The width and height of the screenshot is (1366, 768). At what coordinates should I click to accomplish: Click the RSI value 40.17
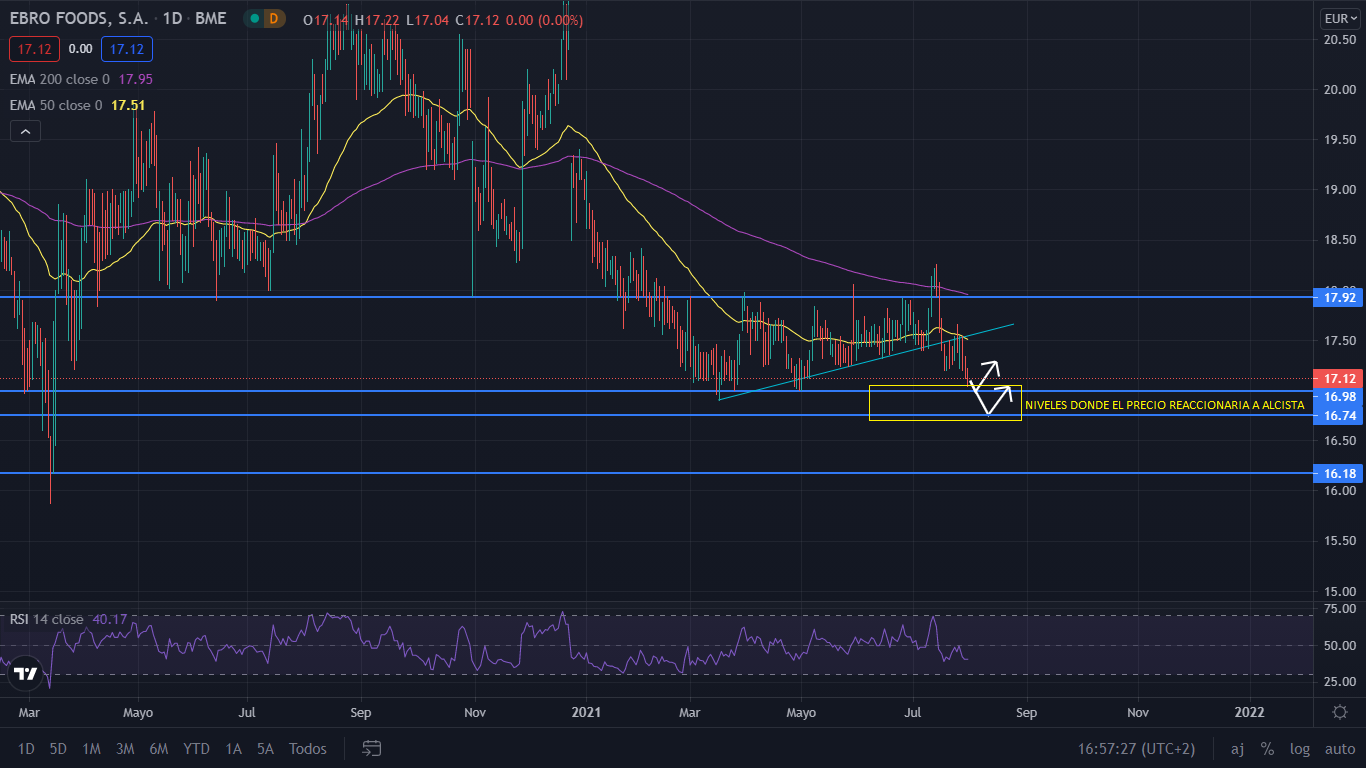pos(109,619)
